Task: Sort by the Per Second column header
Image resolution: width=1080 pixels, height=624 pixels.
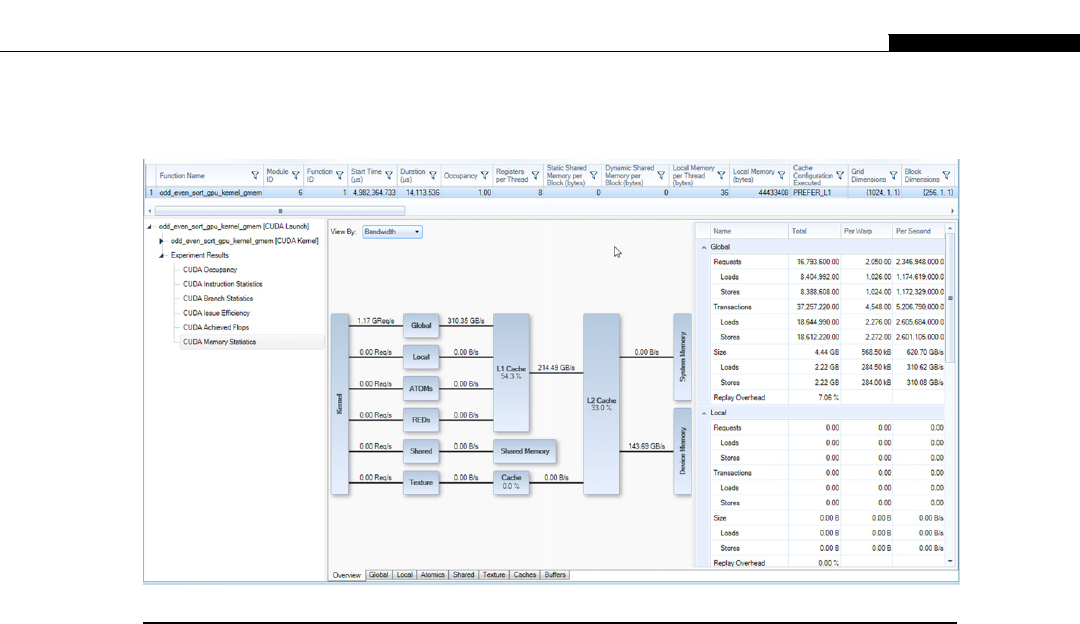Action: tap(918, 231)
